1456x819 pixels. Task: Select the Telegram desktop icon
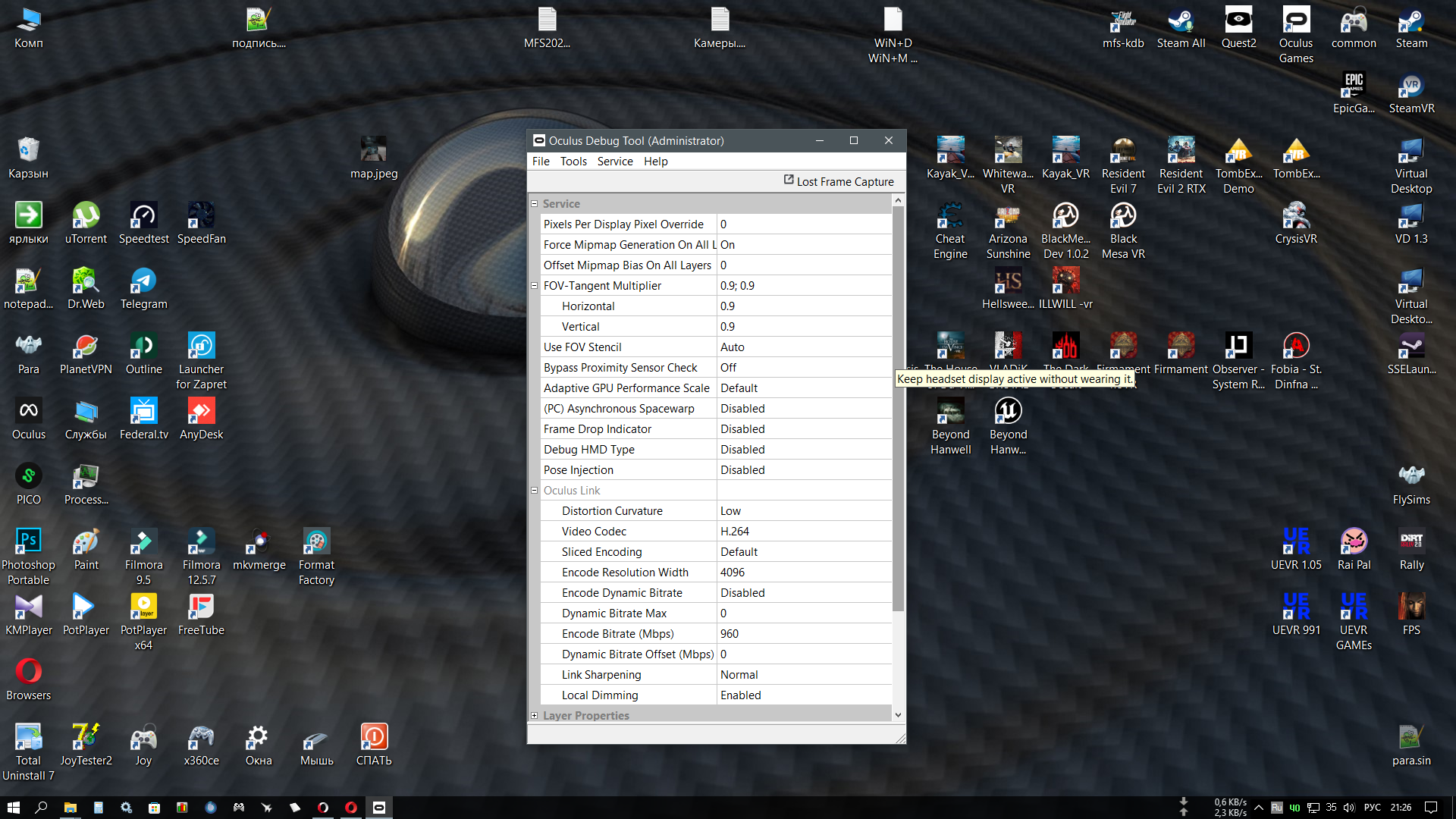point(143,288)
